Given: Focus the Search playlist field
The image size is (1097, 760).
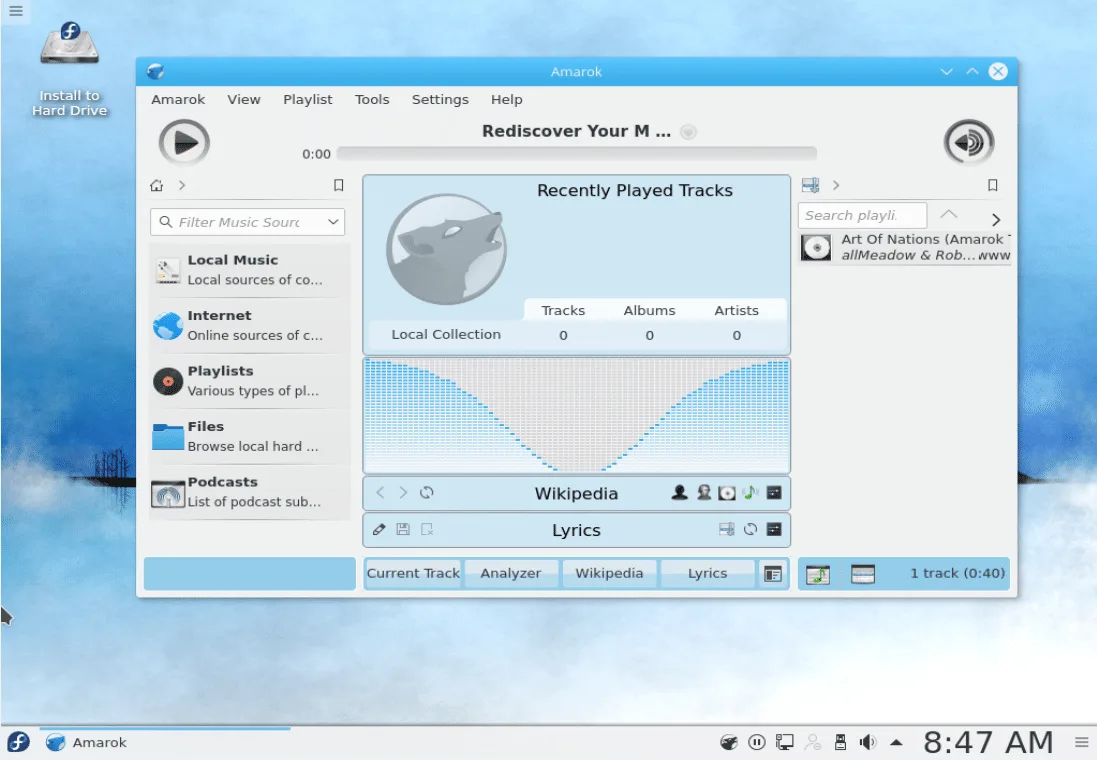Looking at the screenshot, I should coord(862,216).
